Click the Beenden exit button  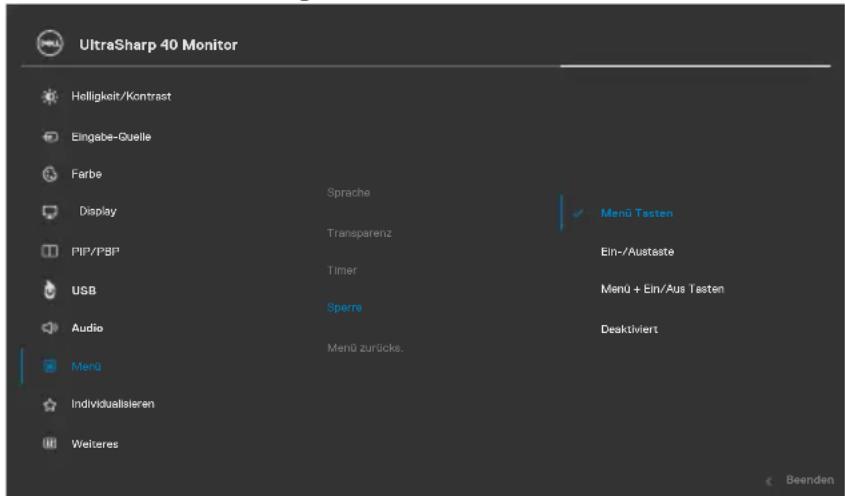(x=809, y=480)
